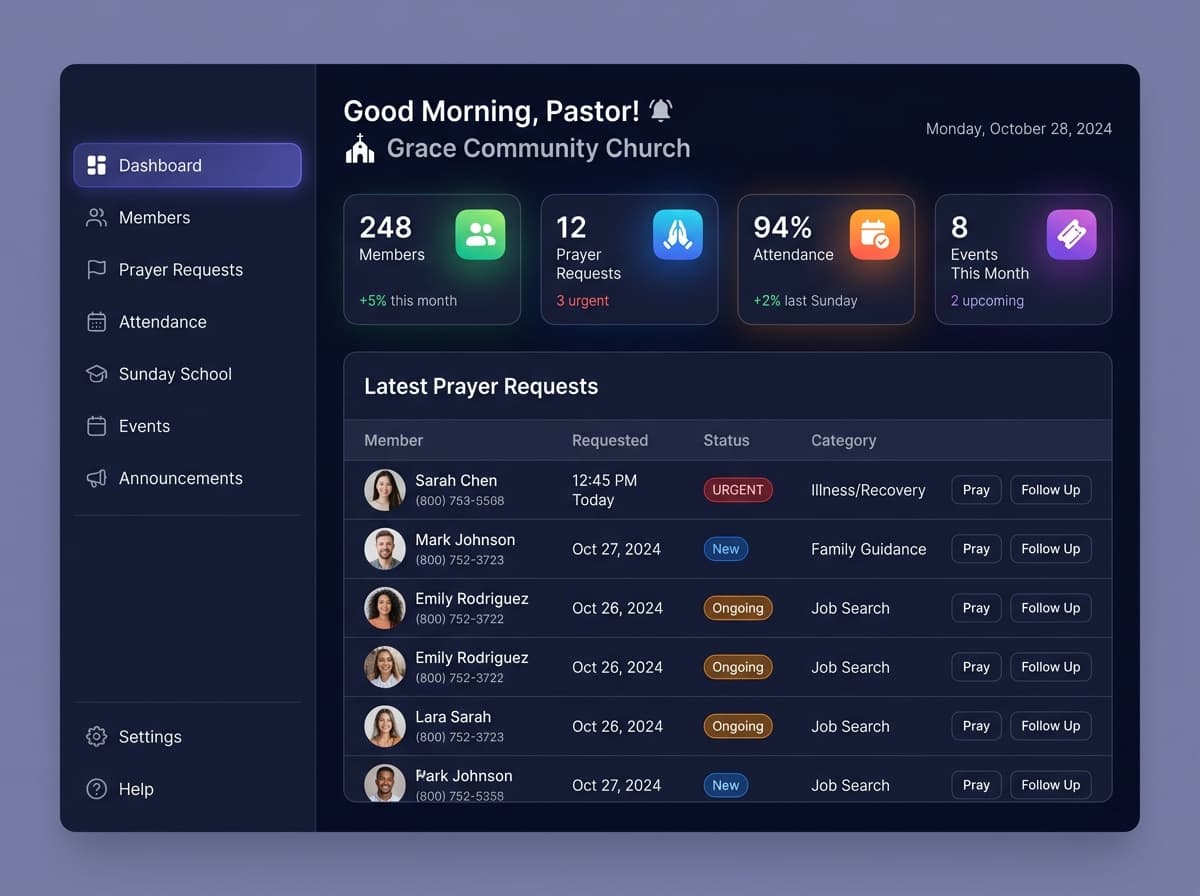Click the Dashboard grid icon in sidebar

pos(96,165)
